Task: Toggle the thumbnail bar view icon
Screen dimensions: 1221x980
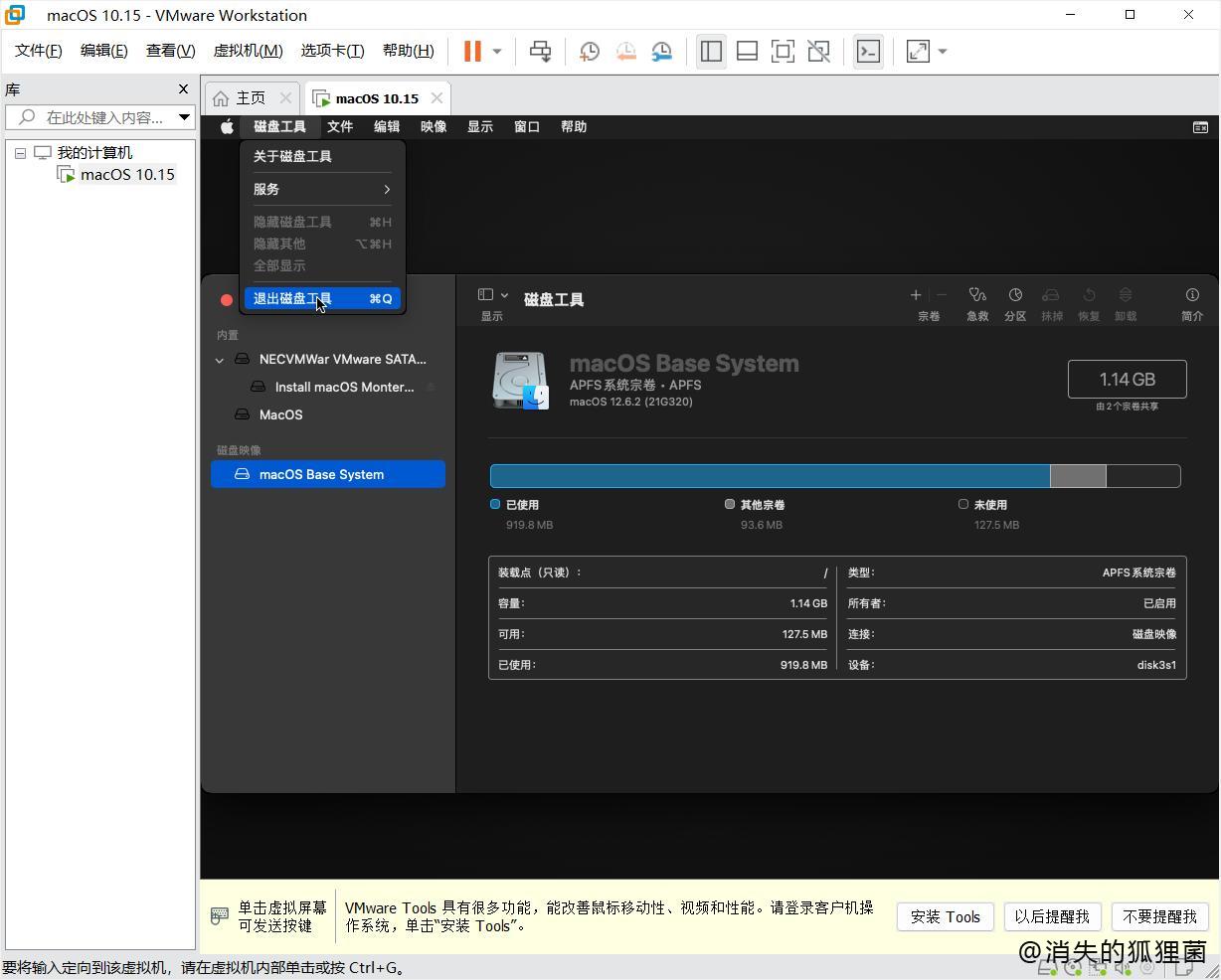Action: pos(747,51)
